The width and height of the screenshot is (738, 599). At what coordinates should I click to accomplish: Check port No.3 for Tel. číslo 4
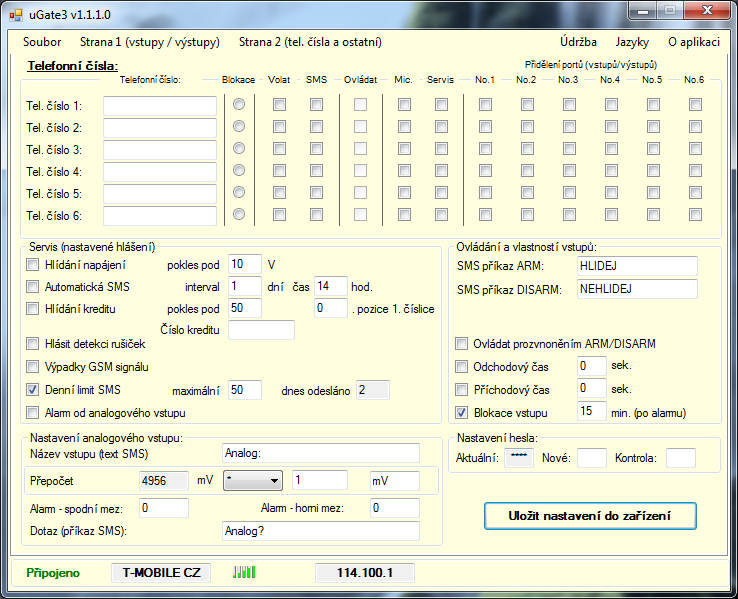tap(569, 170)
